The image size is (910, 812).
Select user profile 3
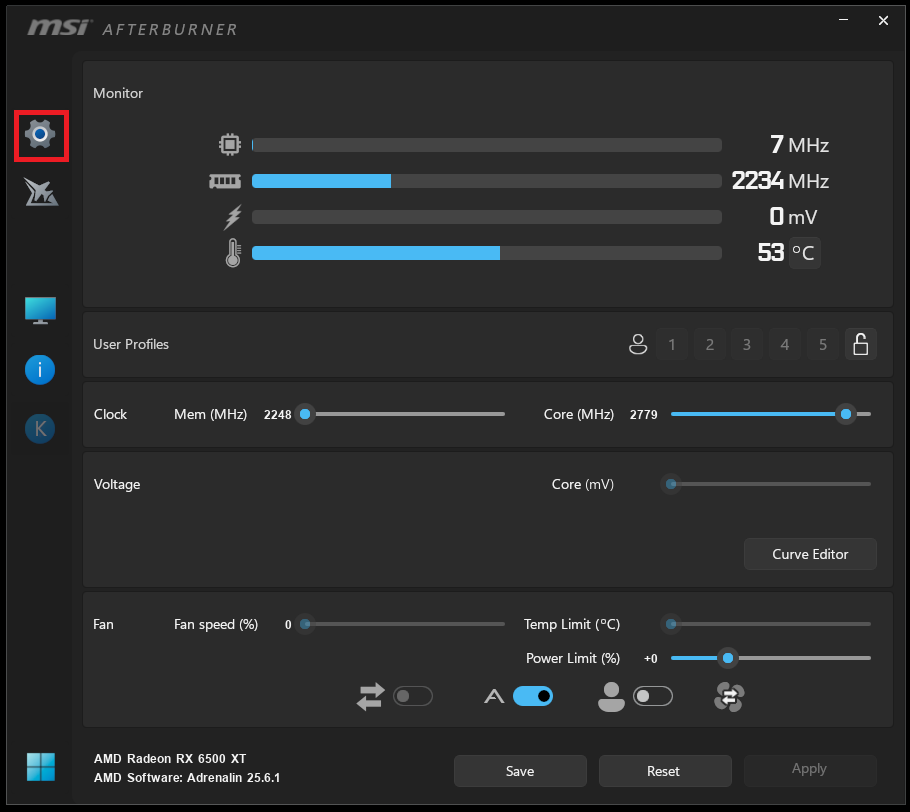coord(747,344)
